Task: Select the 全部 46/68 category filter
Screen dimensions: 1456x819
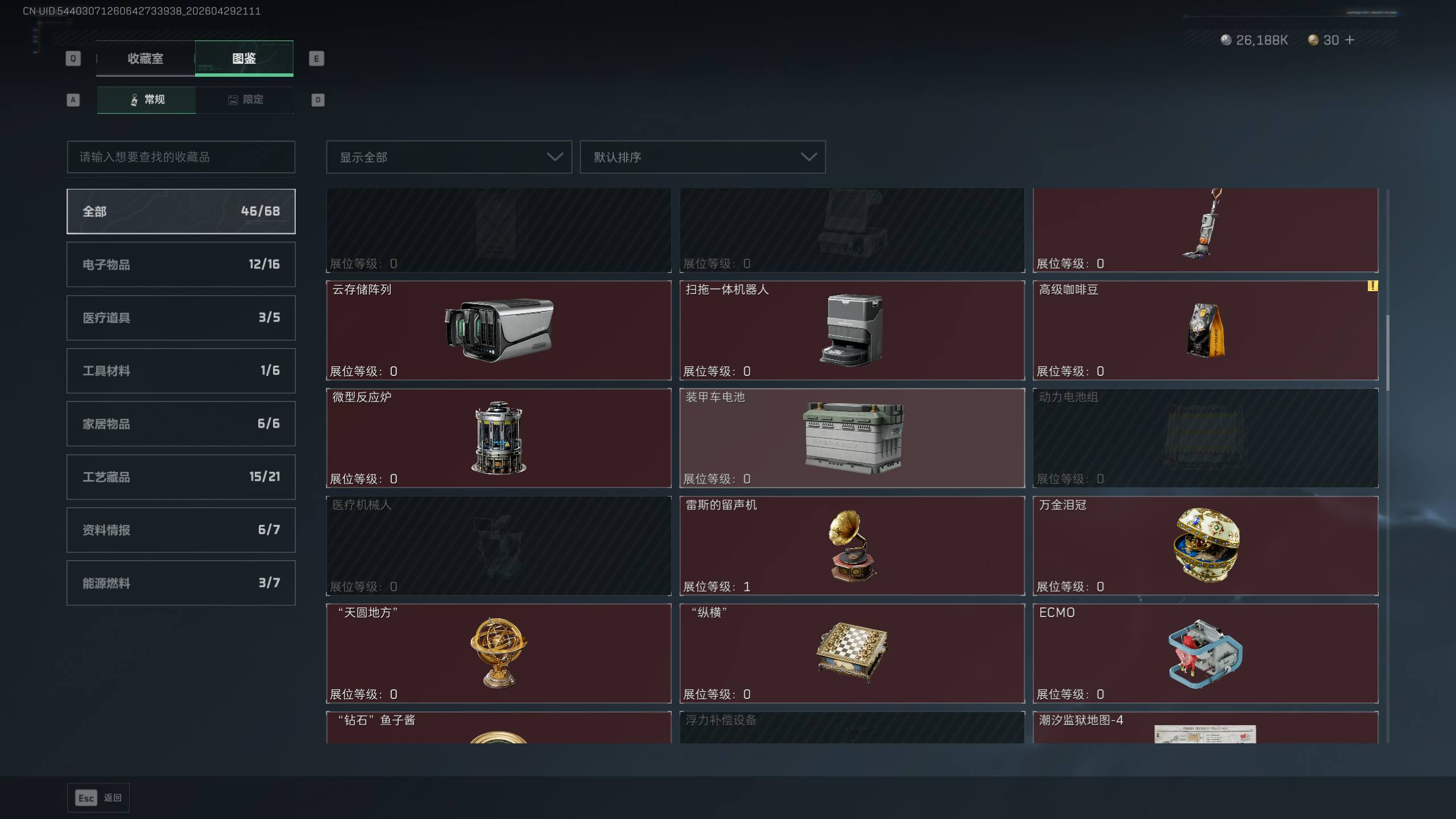Action: [181, 212]
